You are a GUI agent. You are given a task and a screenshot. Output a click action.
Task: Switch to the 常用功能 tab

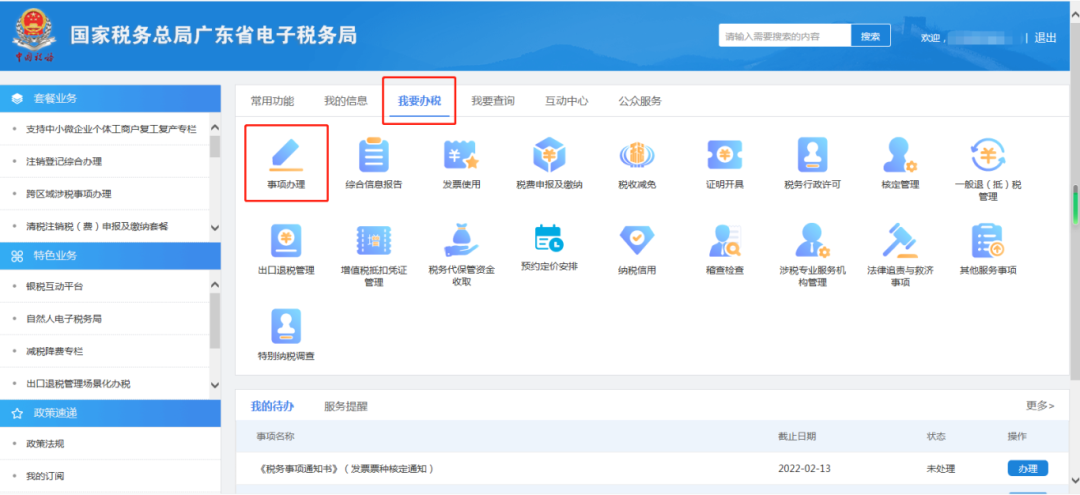click(x=272, y=101)
